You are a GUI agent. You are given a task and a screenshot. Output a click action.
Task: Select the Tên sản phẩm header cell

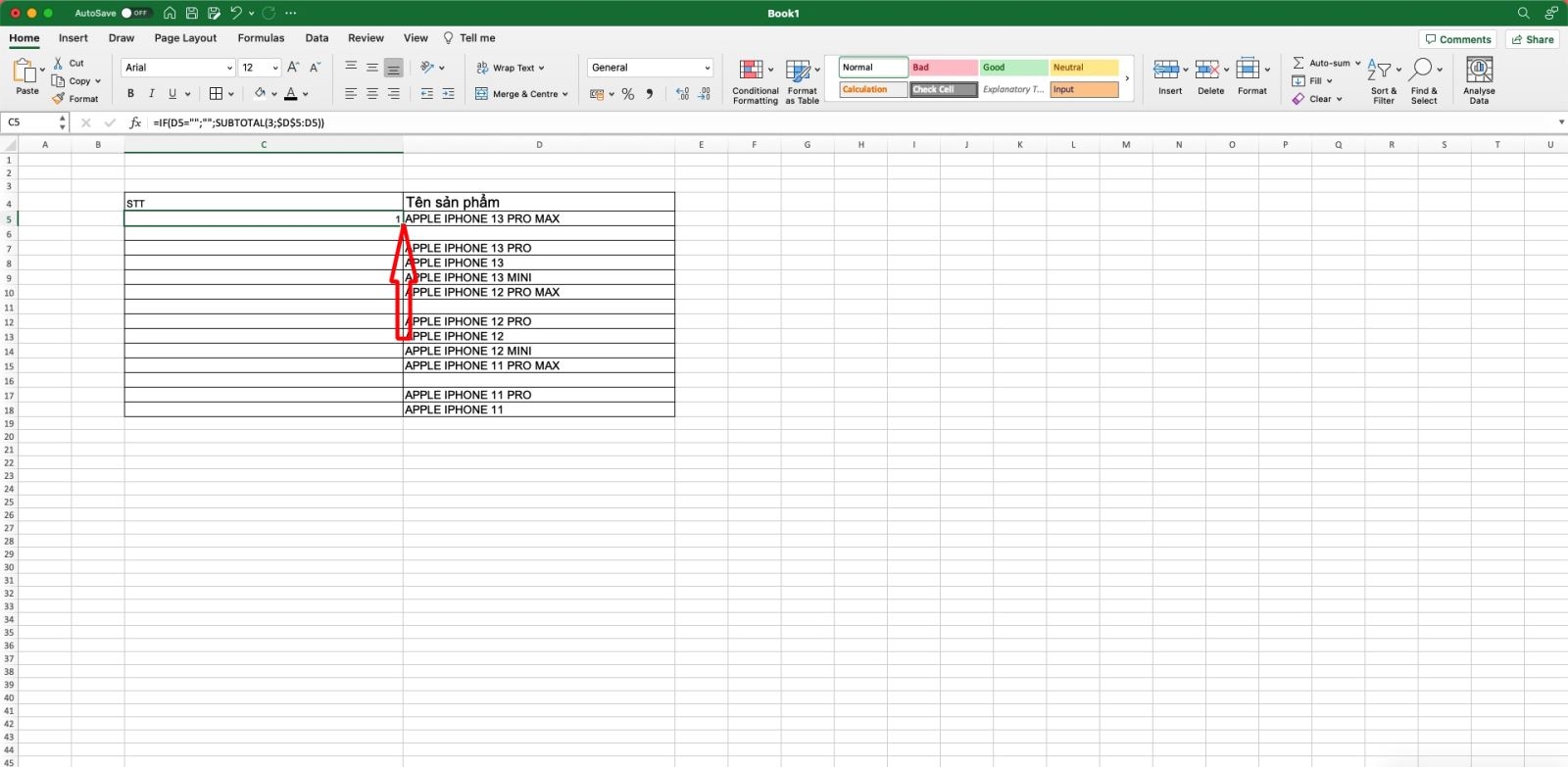click(x=539, y=202)
